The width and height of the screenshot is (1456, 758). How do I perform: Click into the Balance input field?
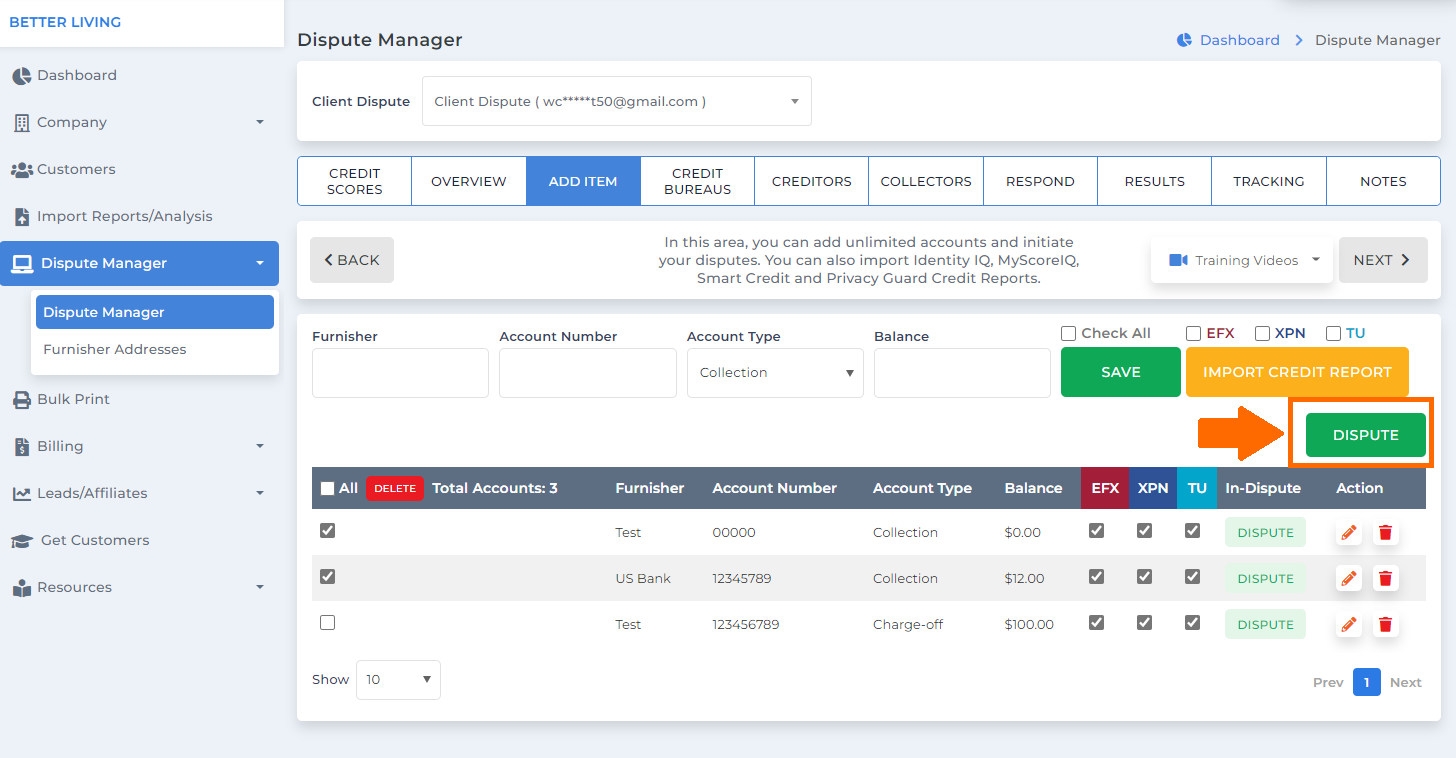click(x=962, y=373)
